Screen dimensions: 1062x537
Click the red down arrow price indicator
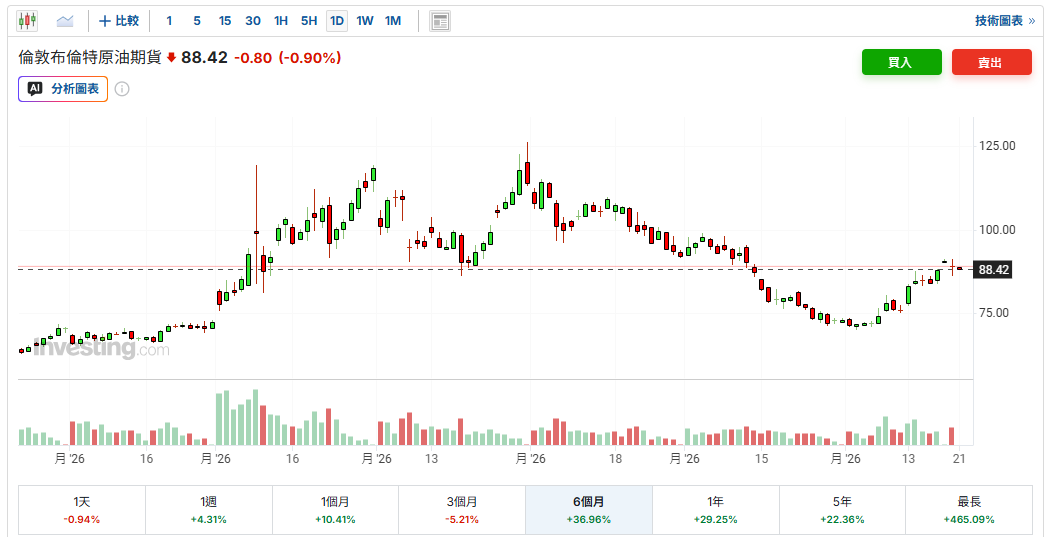pos(171,58)
